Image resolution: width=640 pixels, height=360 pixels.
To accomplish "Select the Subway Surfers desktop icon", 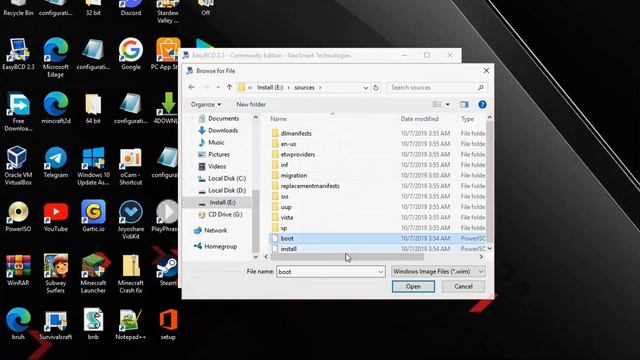I will 56,273.
